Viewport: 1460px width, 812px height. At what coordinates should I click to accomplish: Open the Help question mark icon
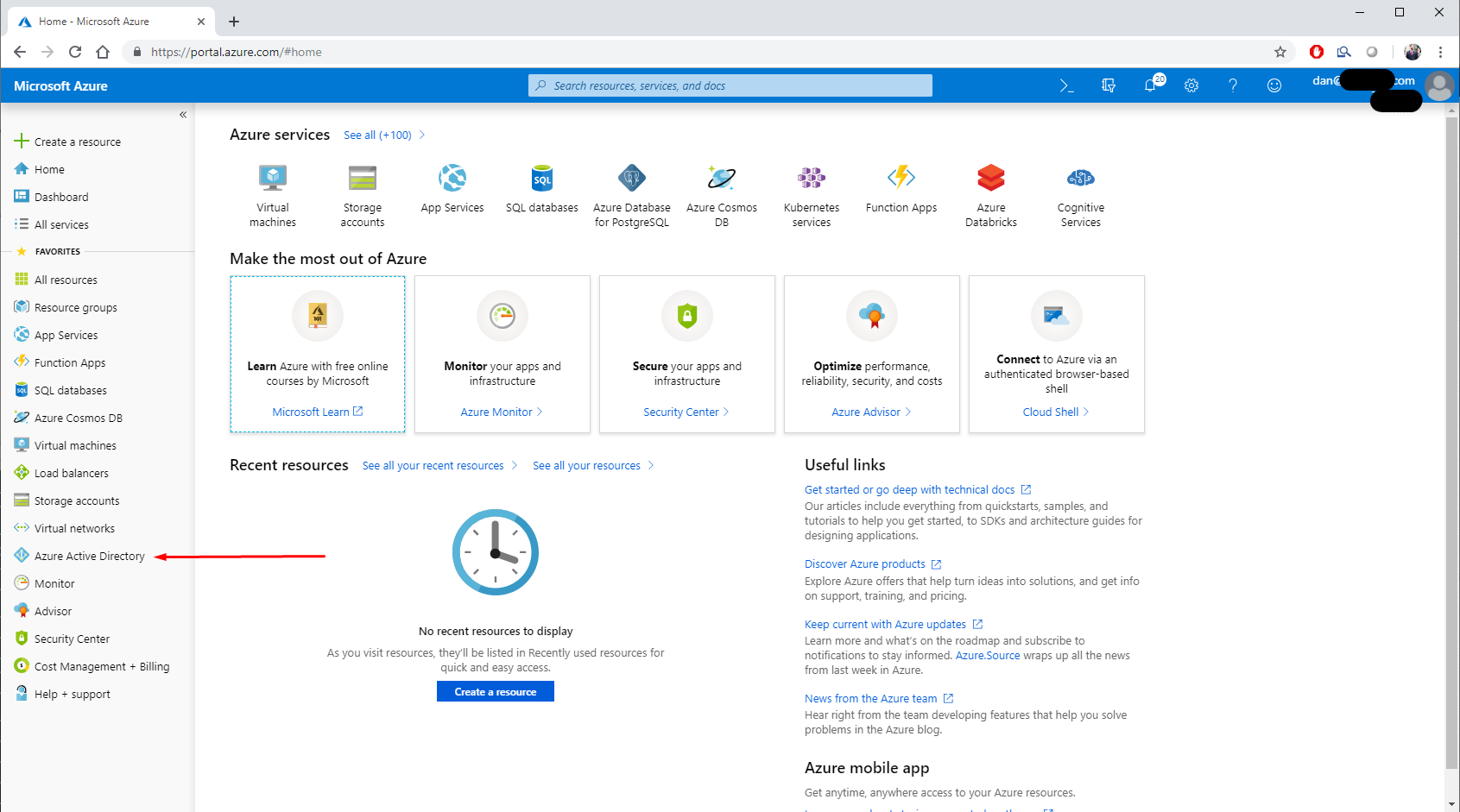1233,85
